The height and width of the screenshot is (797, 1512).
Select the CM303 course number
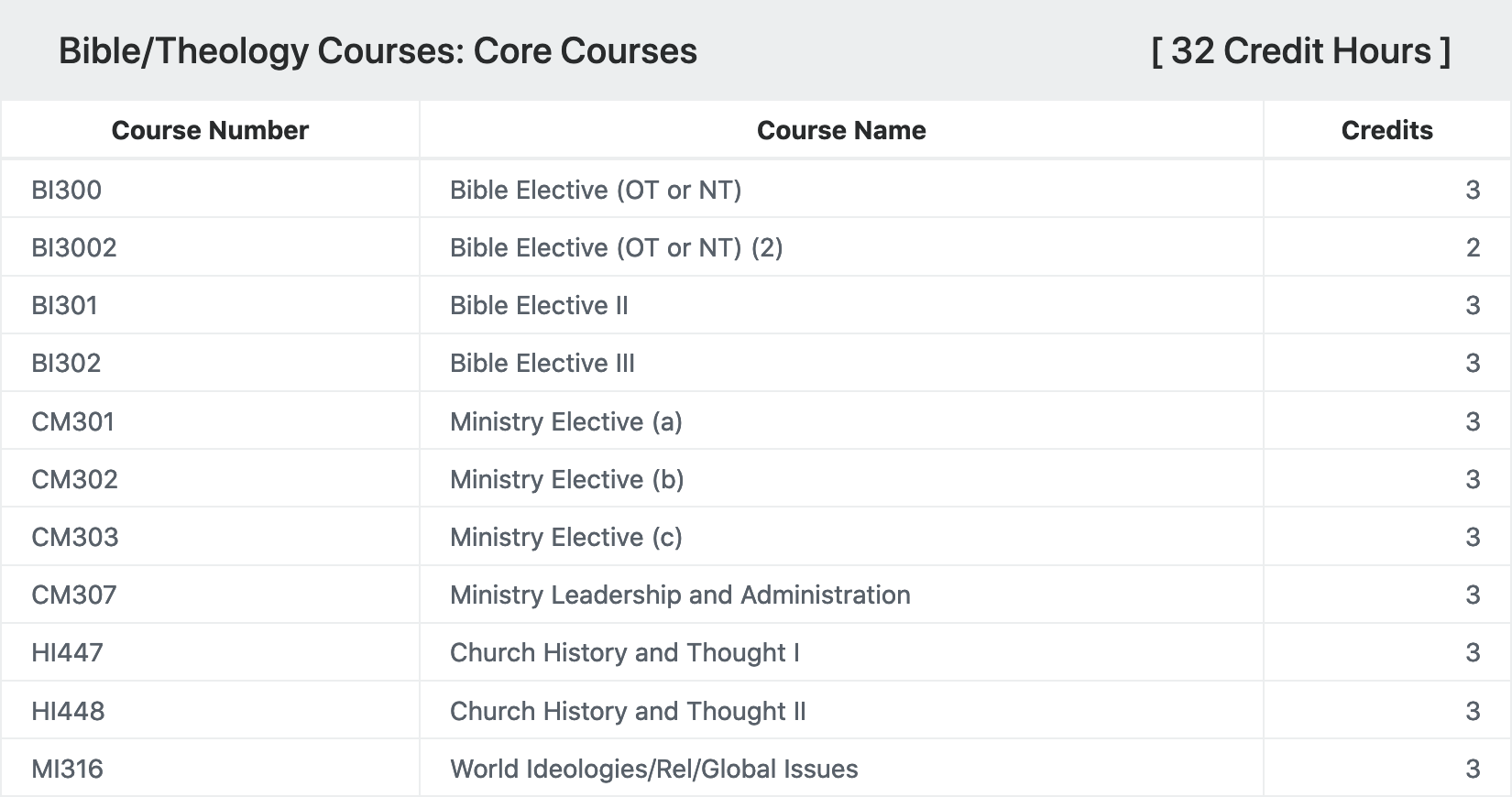coord(75,537)
